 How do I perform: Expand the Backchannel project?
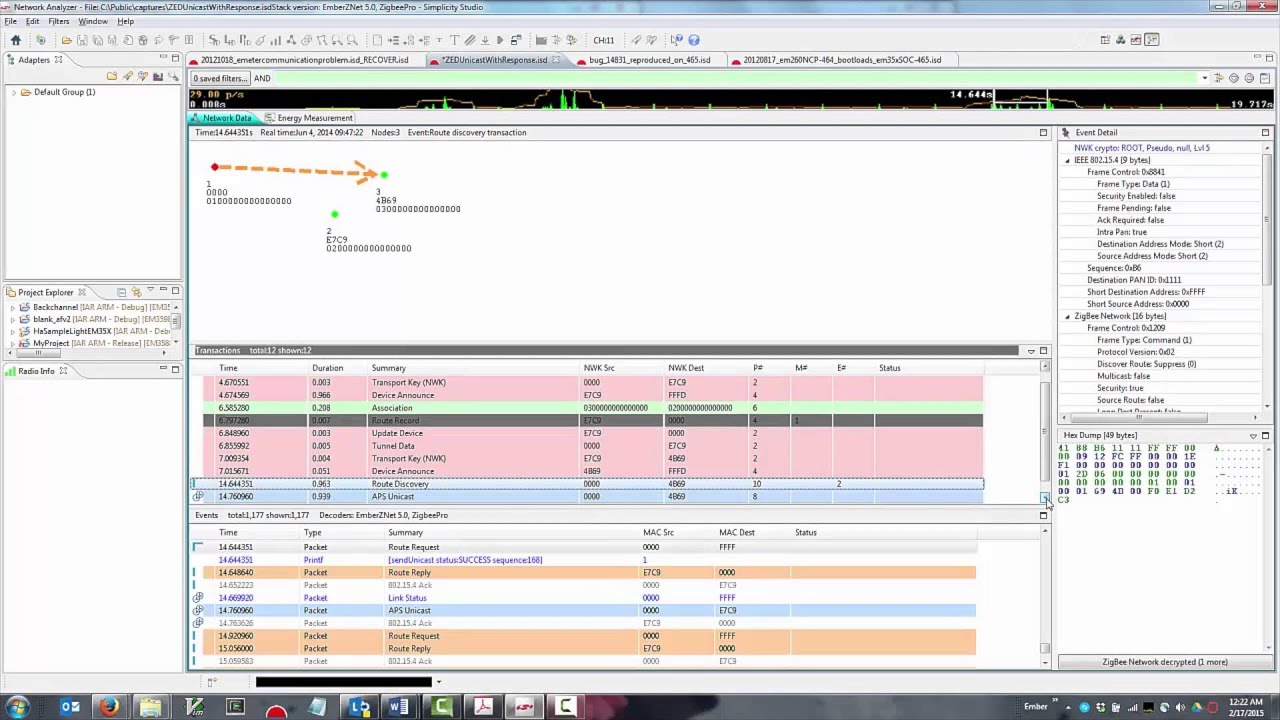tap(12, 307)
